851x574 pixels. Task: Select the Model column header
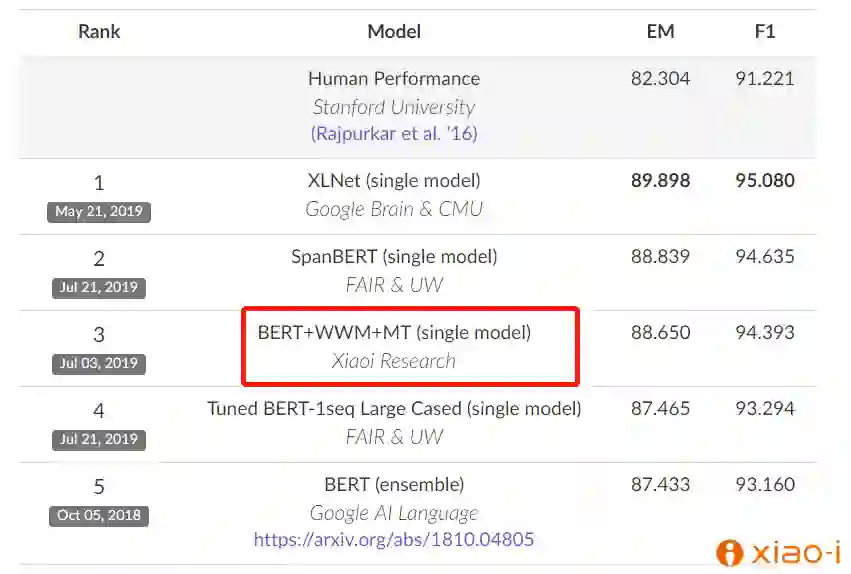[394, 31]
